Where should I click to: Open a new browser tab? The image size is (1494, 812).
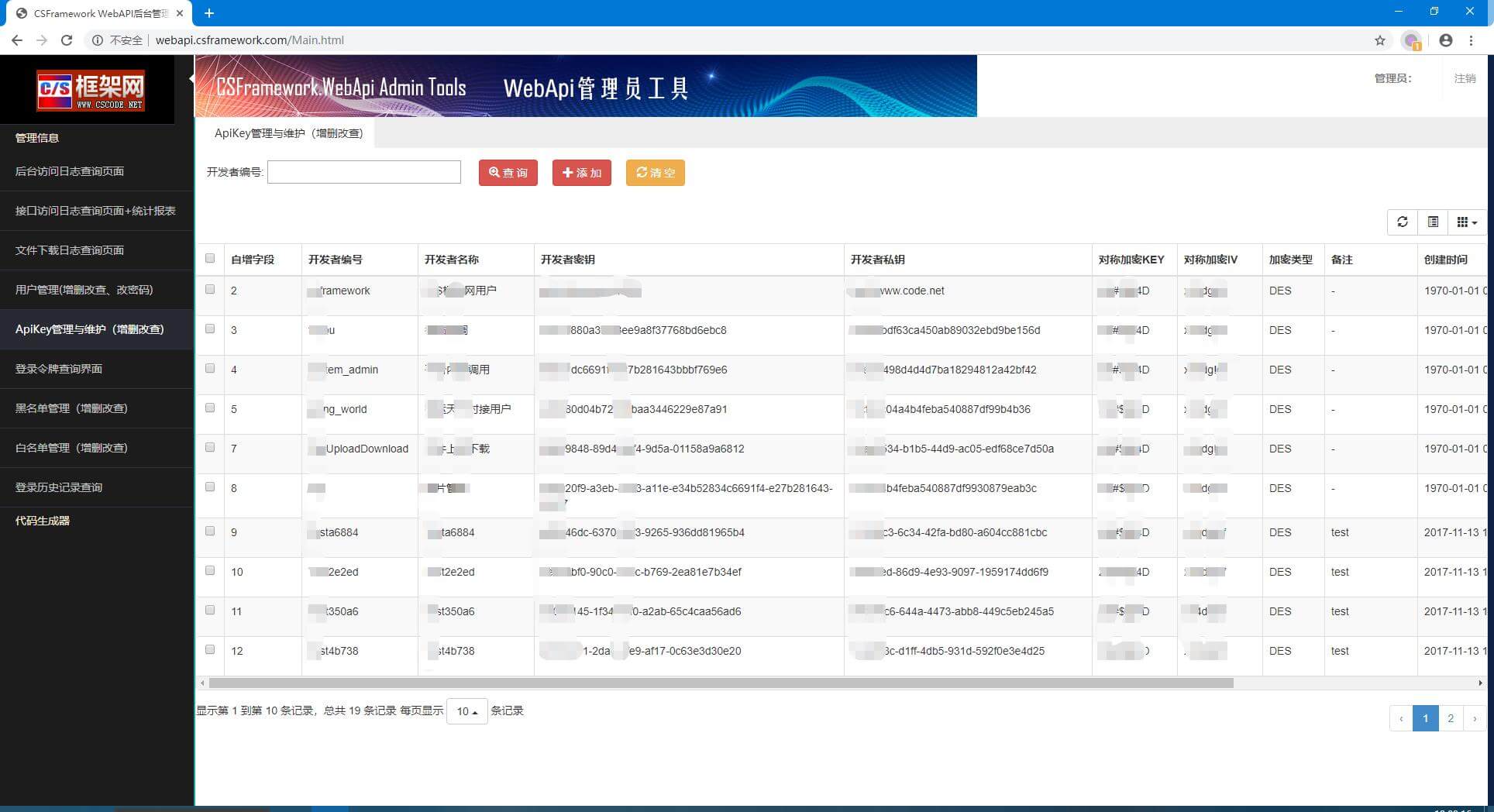(x=209, y=13)
